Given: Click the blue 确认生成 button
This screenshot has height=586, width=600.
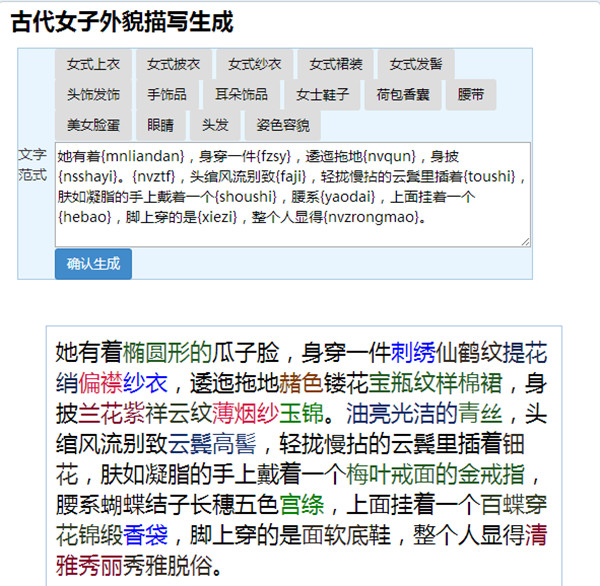Looking at the screenshot, I should click(93, 264).
